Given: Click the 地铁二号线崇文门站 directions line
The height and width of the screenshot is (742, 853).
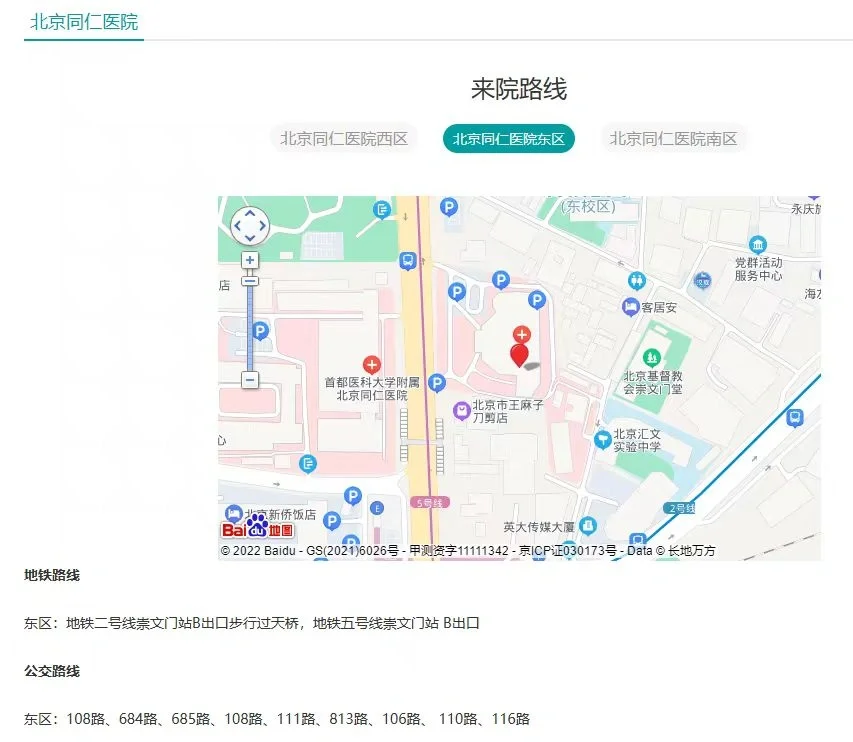Looking at the screenshot, I should click(251, 623).
